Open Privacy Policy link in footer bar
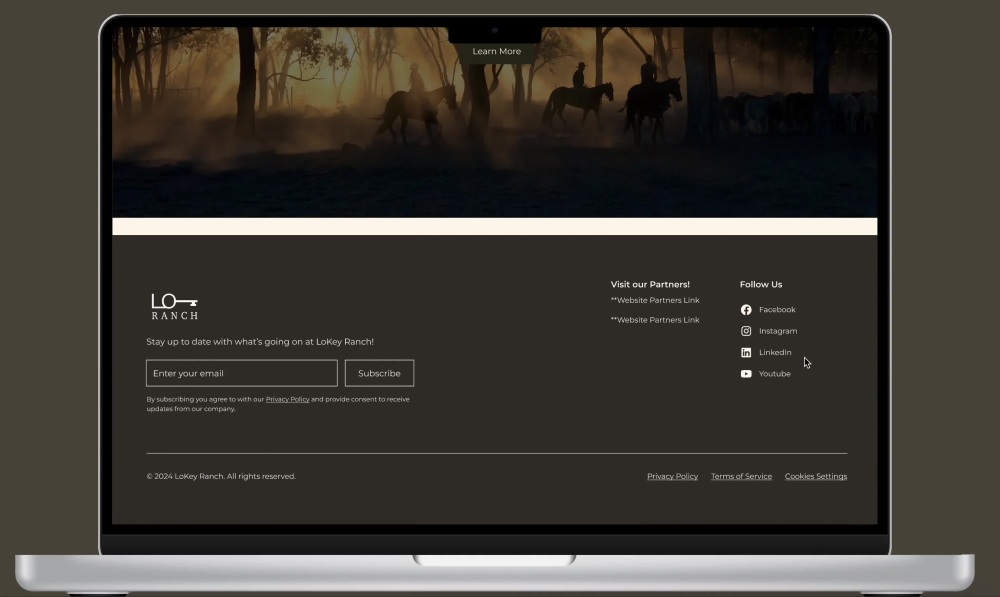Image resolution: width=1000 pixels, height=597 pixels. point(672,476)
